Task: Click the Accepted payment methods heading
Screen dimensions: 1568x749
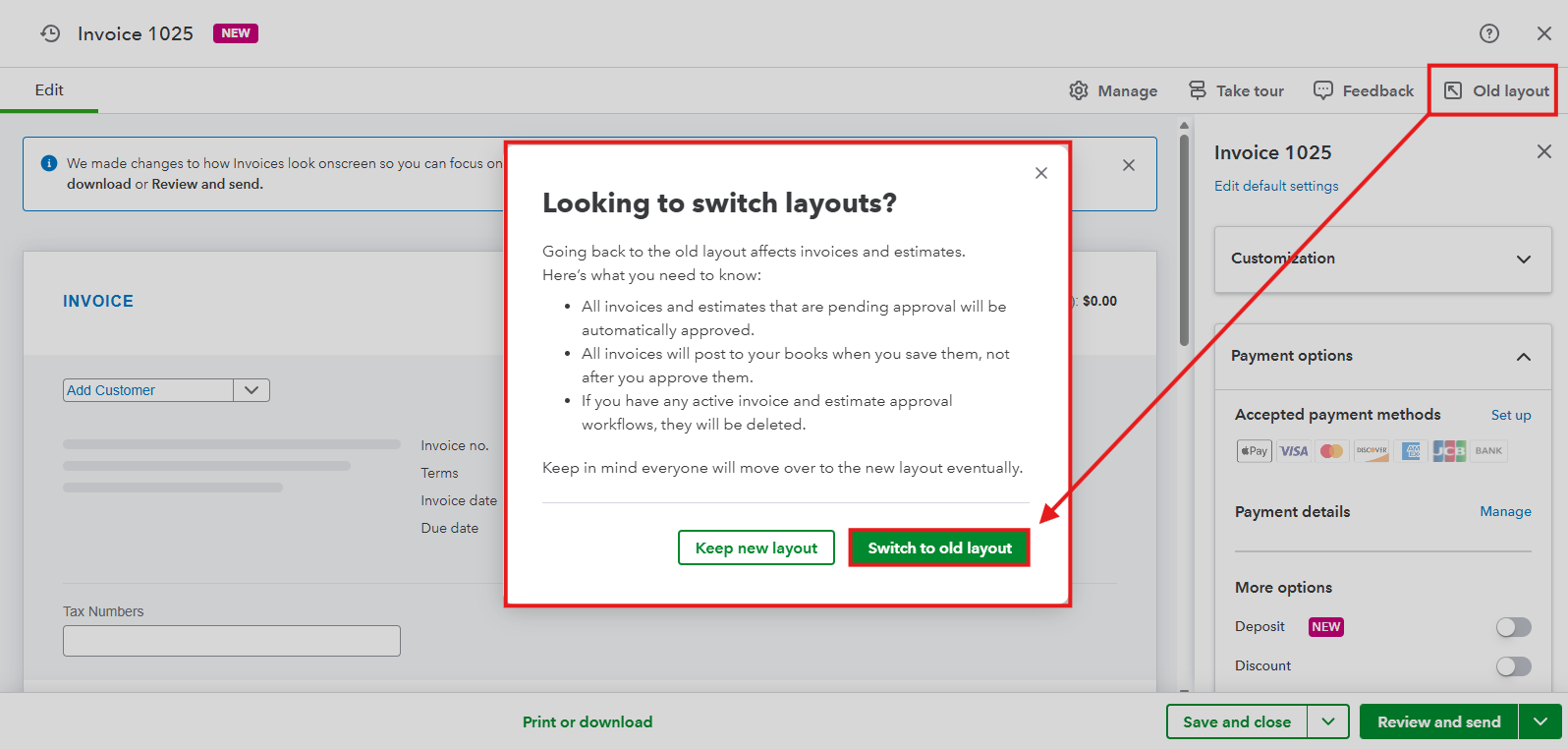Action: pos(1338,415)
